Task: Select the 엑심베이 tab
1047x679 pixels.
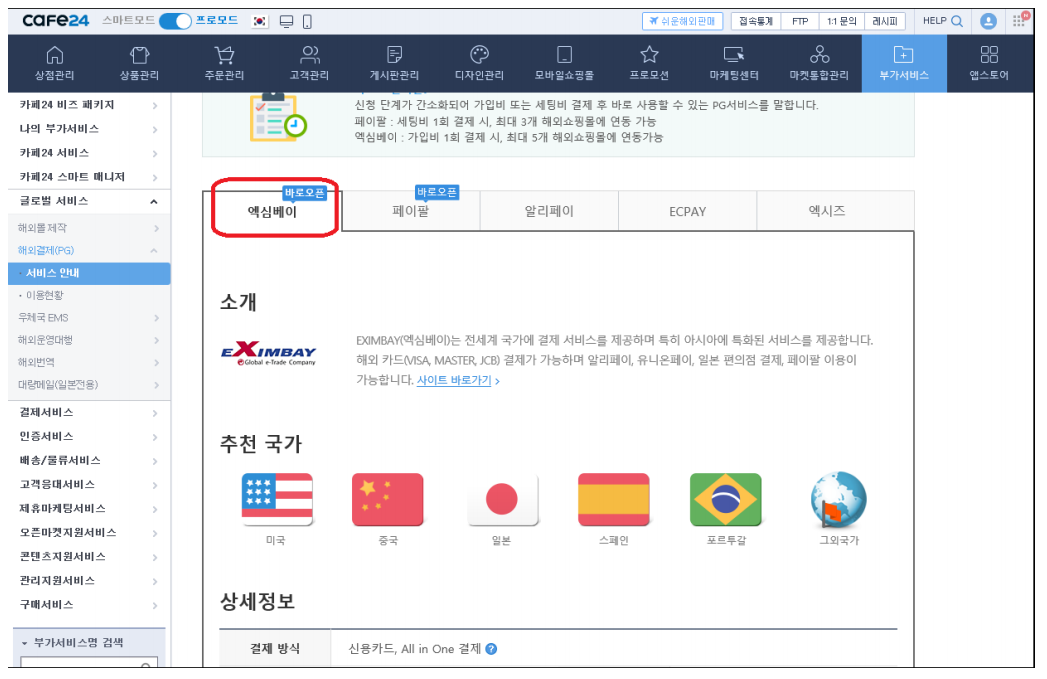Action: tap(272, 212)
